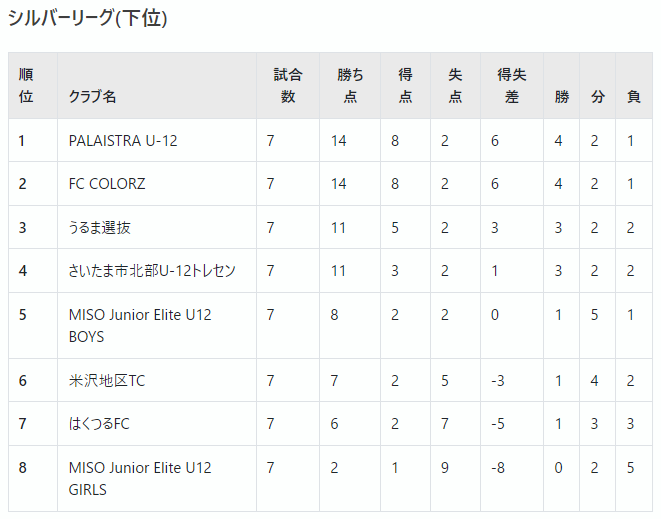Click the 負 column header
661x519 pixels.
click(x=634, y=97)
